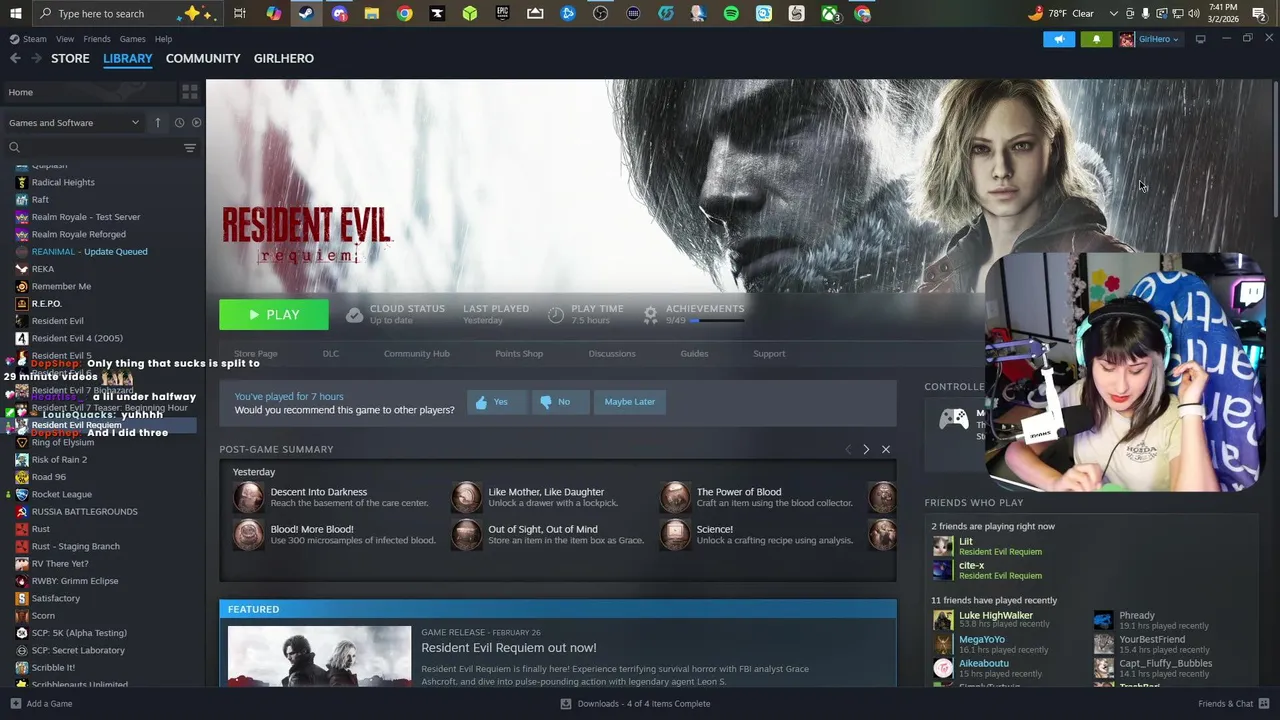Open the Friends menu
The width and height of the screenshot is (1280, 720).
[97, 39]
